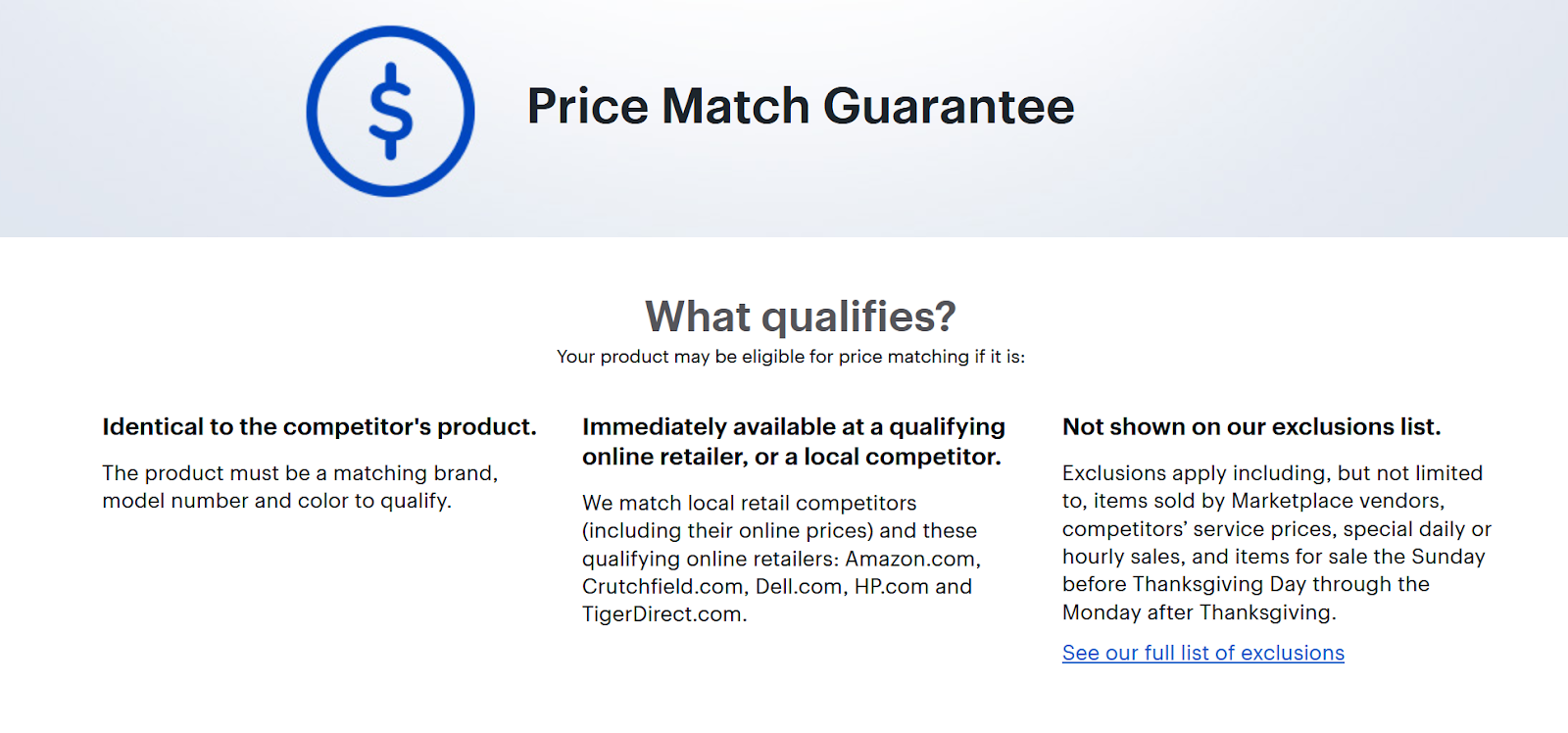Click the word Guarantee in the banner
The height and width of the screenshot is (733, 1568).
click(949, 106)
